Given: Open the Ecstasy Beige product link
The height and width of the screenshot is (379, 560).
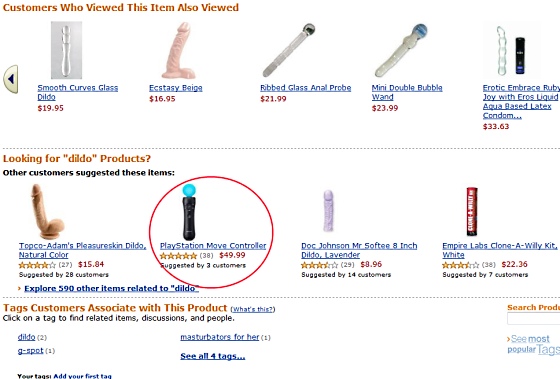Looking at the screenshot, I should tap(176, 88).
